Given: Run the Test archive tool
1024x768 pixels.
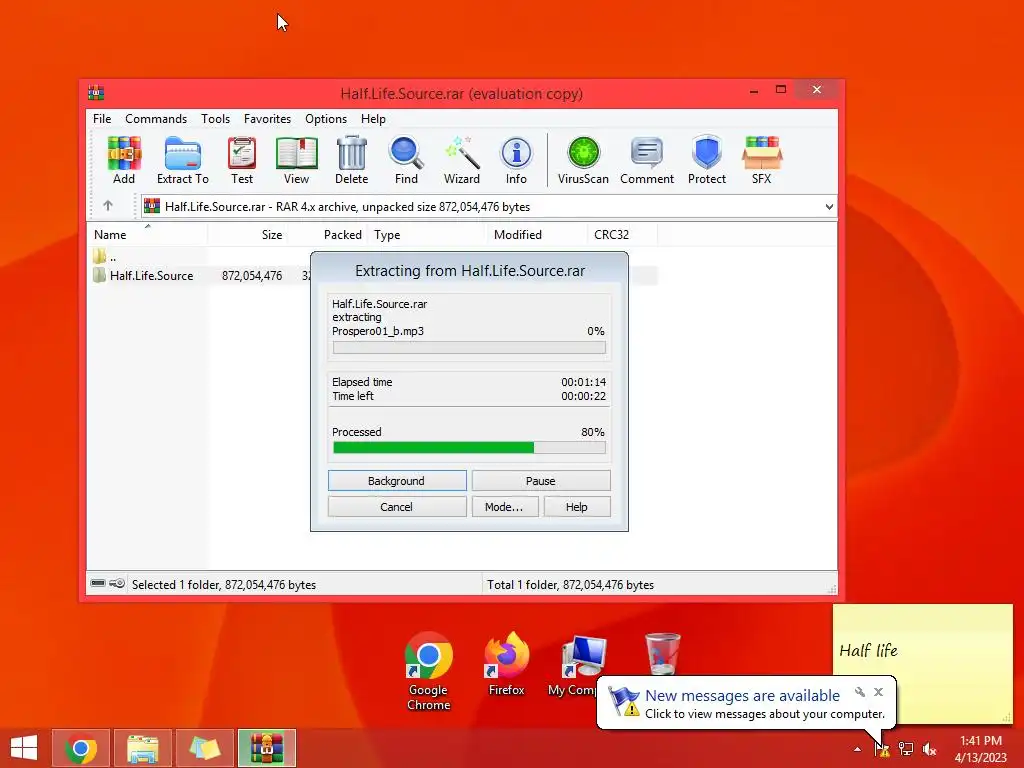Looking at the screenshot, I should (x=242, y=160).
